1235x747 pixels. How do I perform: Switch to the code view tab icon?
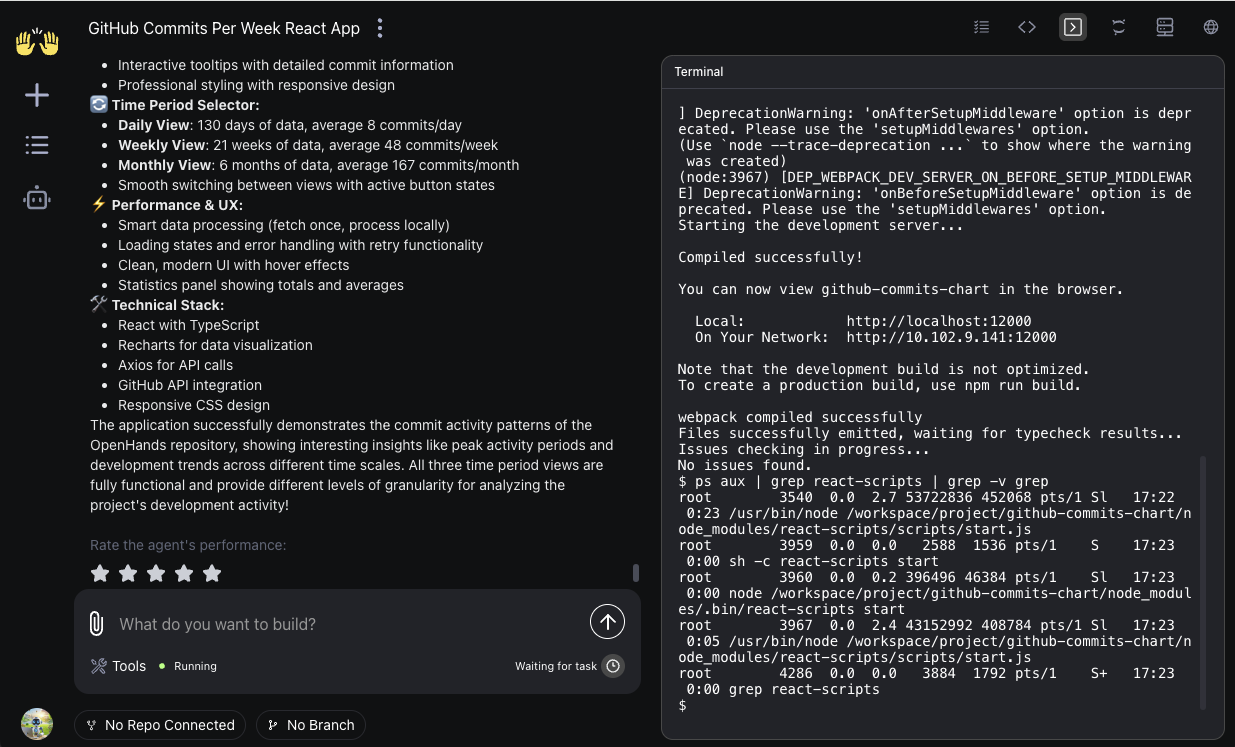1027,27
